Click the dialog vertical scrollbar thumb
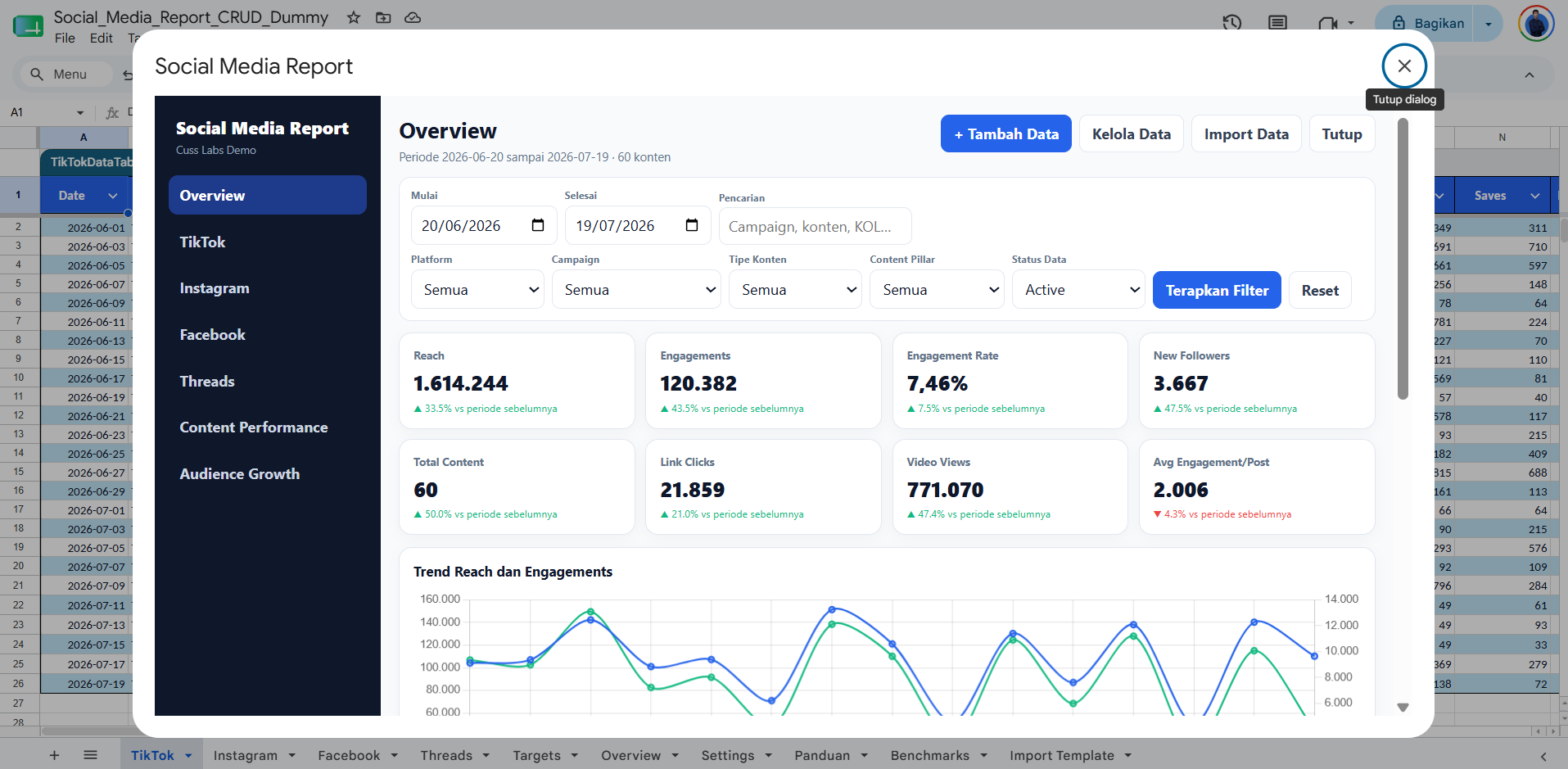1568x769 pixels. coord(1403,259)
